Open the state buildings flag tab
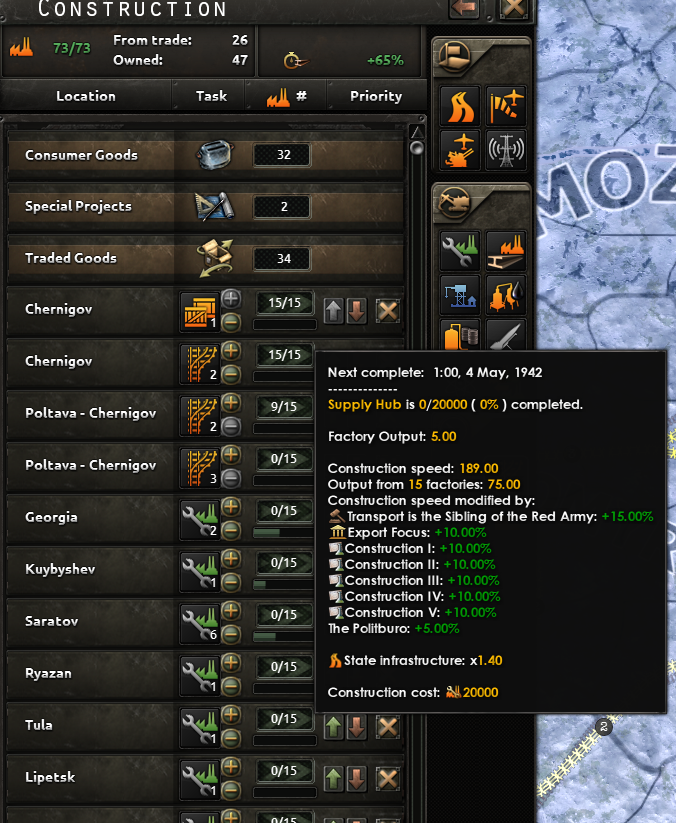Viewport: 676px width, 823px height. (453, 56)
